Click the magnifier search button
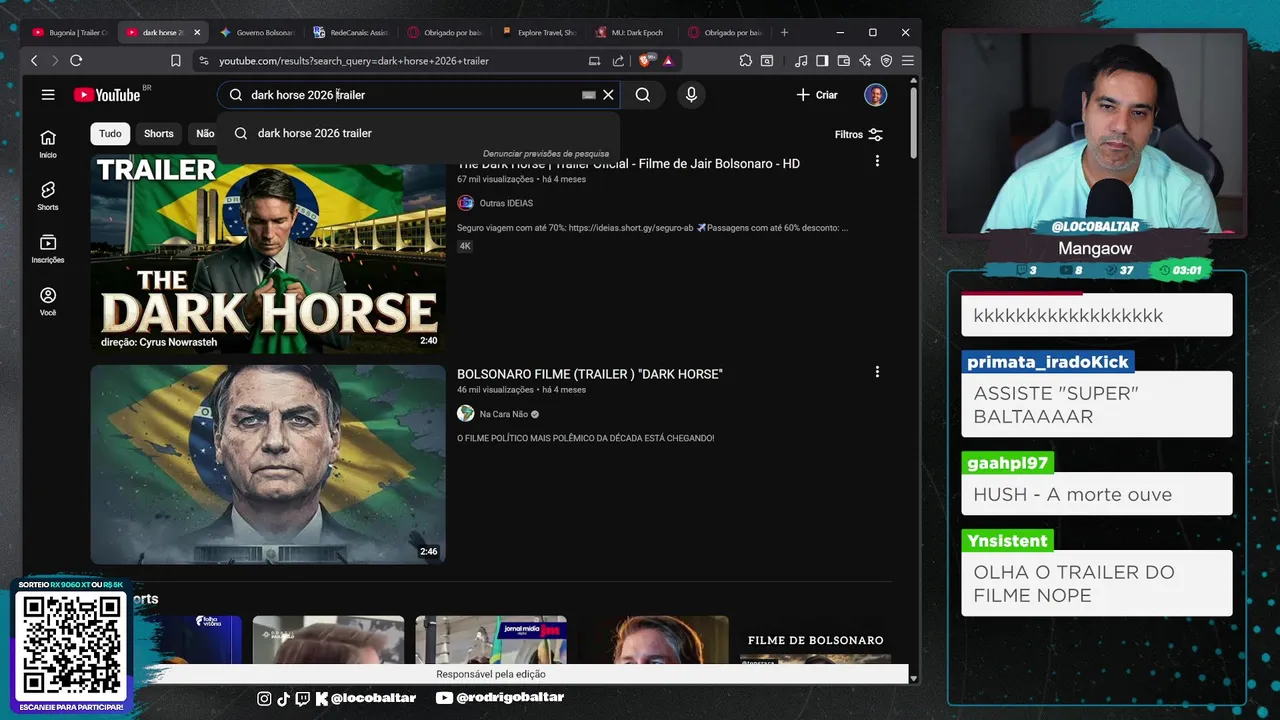Viewport: 1280px width, 720px height. coord(643,95)
